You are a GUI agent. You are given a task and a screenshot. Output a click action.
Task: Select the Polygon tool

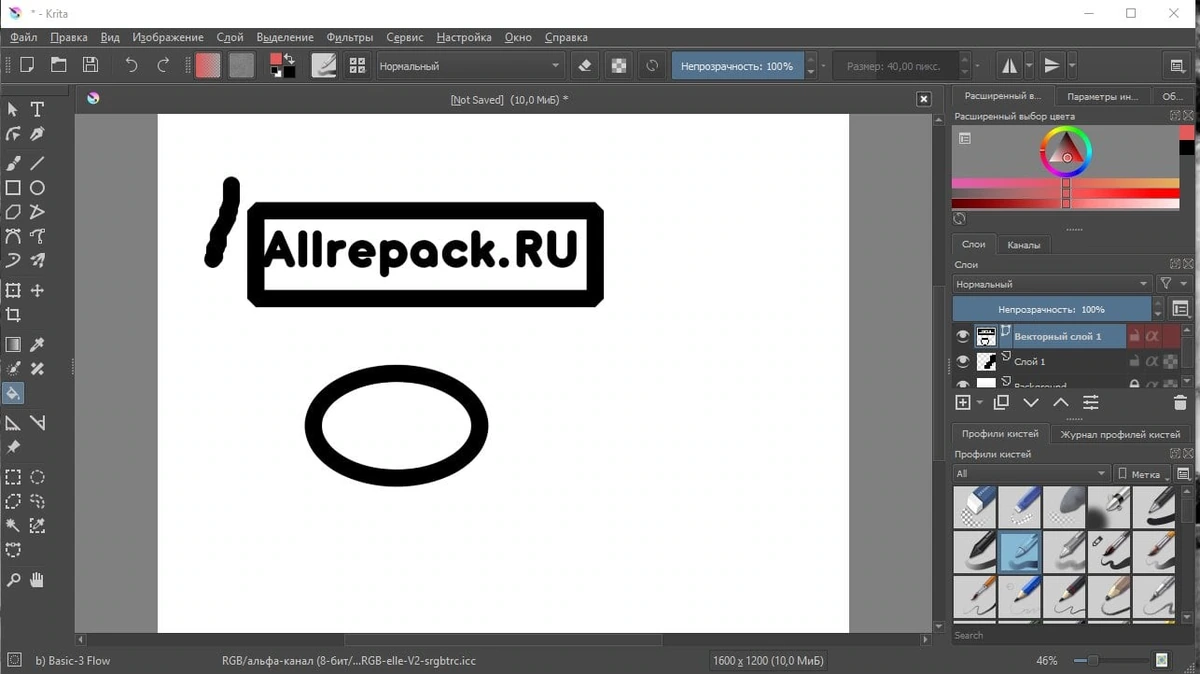13,212
